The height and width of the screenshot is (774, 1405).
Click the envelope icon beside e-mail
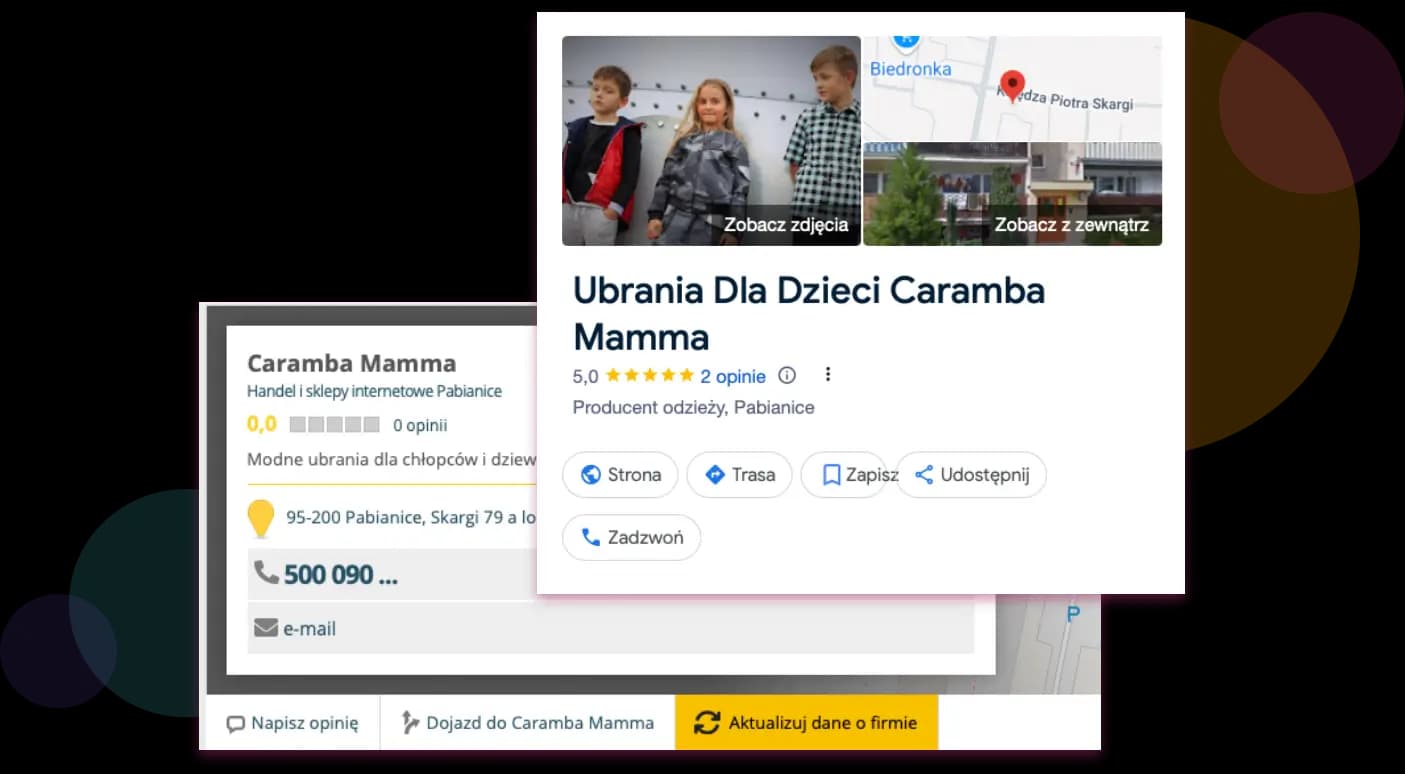266,628
